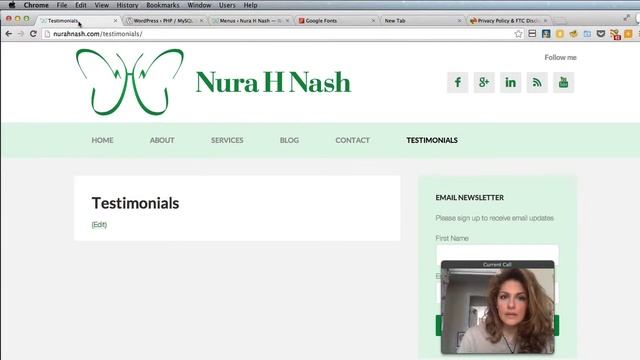Go to BLOG navigation link

coord(289,140)
